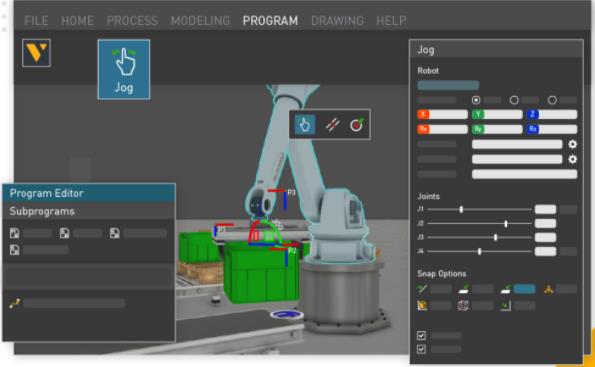
Task: Click the blue highlighted snap option button
Action: [x=524, y=289]
